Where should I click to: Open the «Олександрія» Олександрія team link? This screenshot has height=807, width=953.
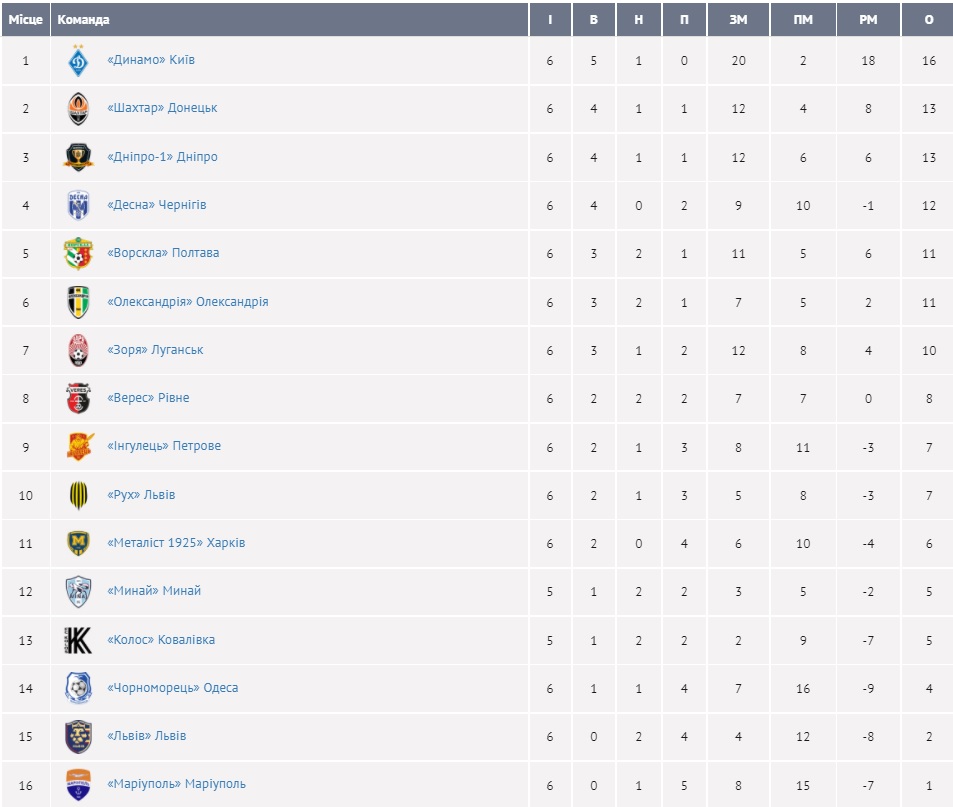187,302
